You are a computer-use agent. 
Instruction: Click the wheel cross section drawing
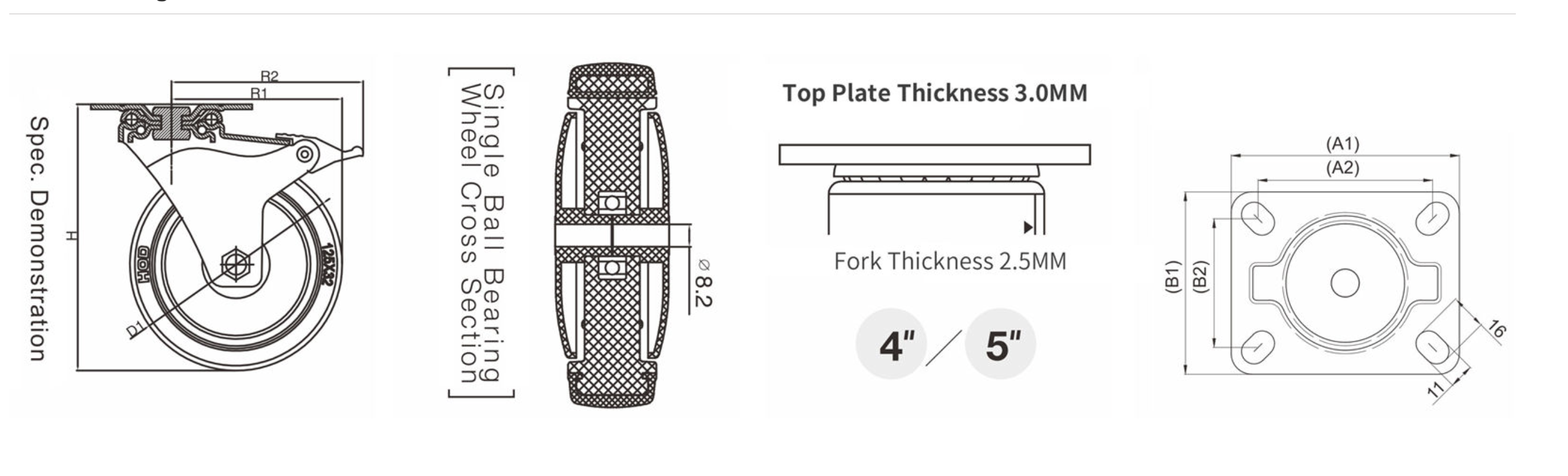click(612, 235)
